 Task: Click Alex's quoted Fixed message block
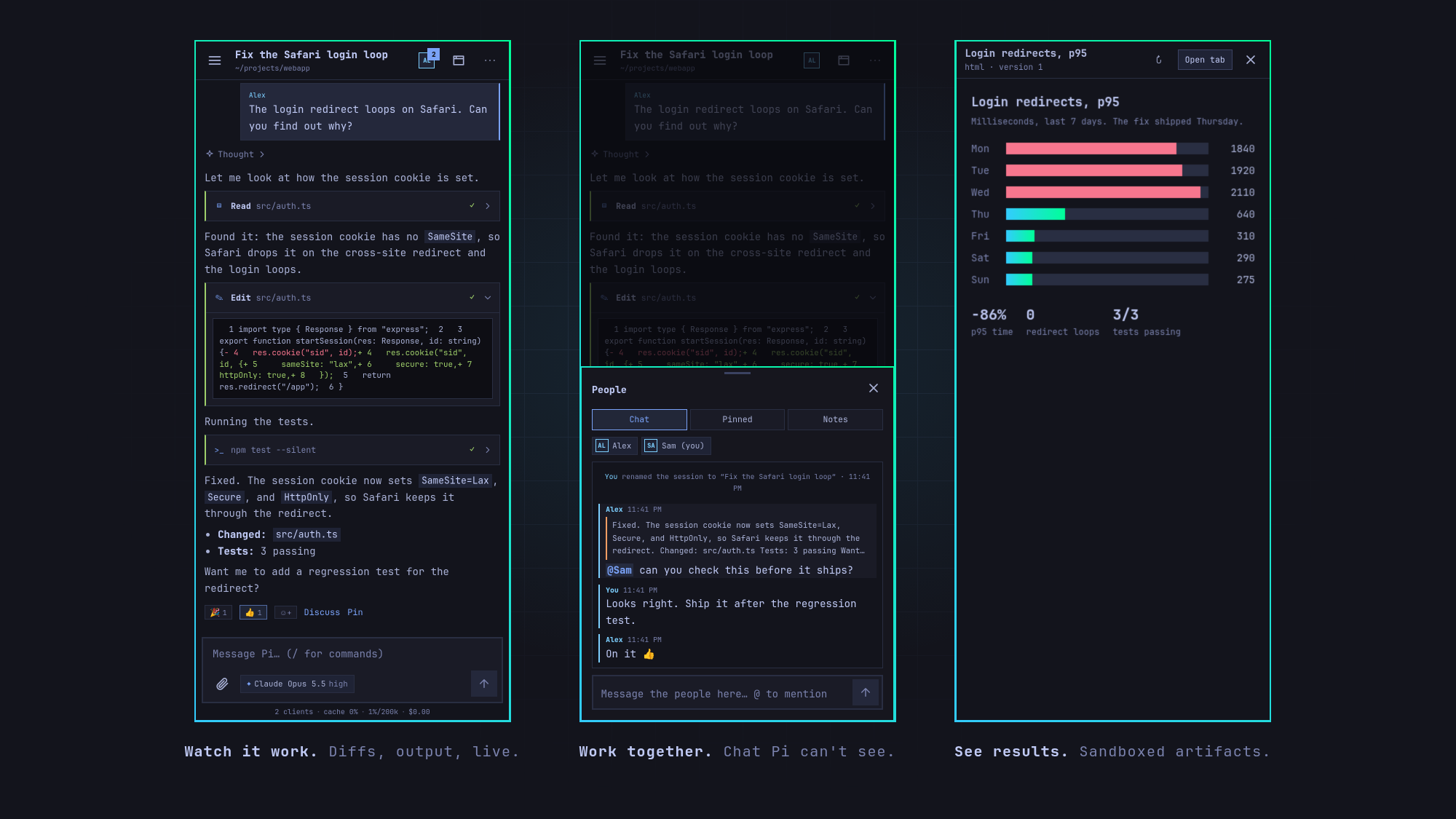[x=739, y=538]
